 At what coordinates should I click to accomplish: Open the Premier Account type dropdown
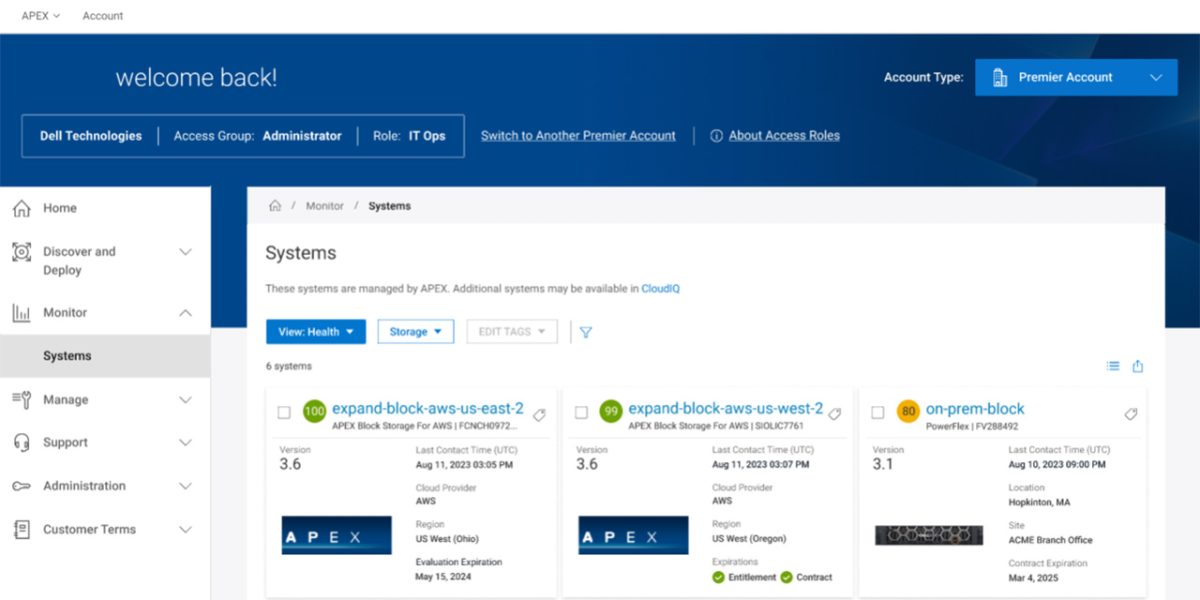click(1076, 78)
